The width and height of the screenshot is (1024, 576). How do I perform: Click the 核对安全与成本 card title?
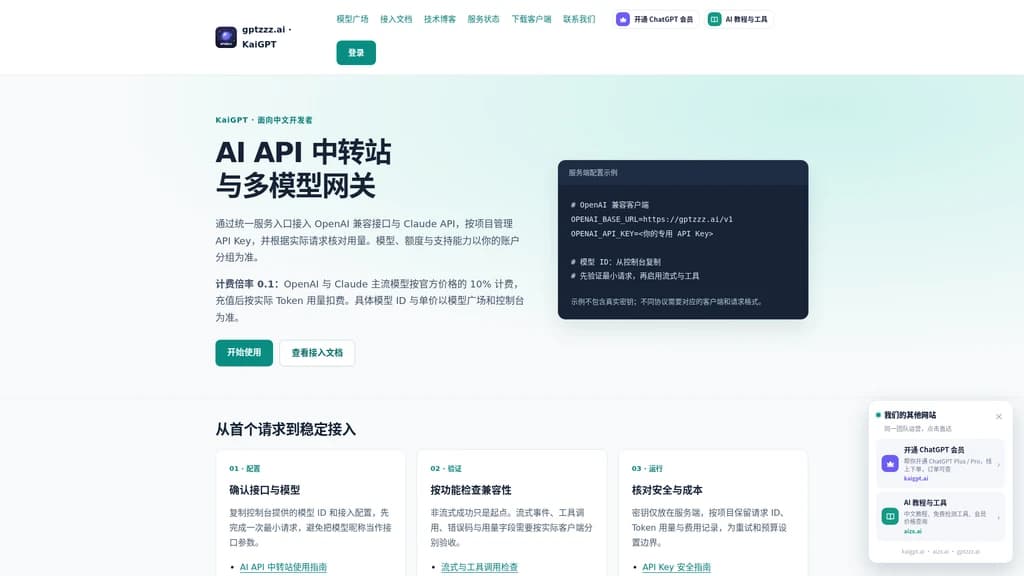(x=667, y=490)
